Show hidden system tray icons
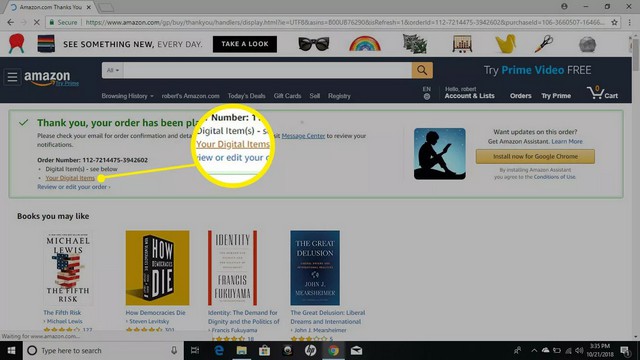This screenshot has width=640, height=360. (534, 351)
